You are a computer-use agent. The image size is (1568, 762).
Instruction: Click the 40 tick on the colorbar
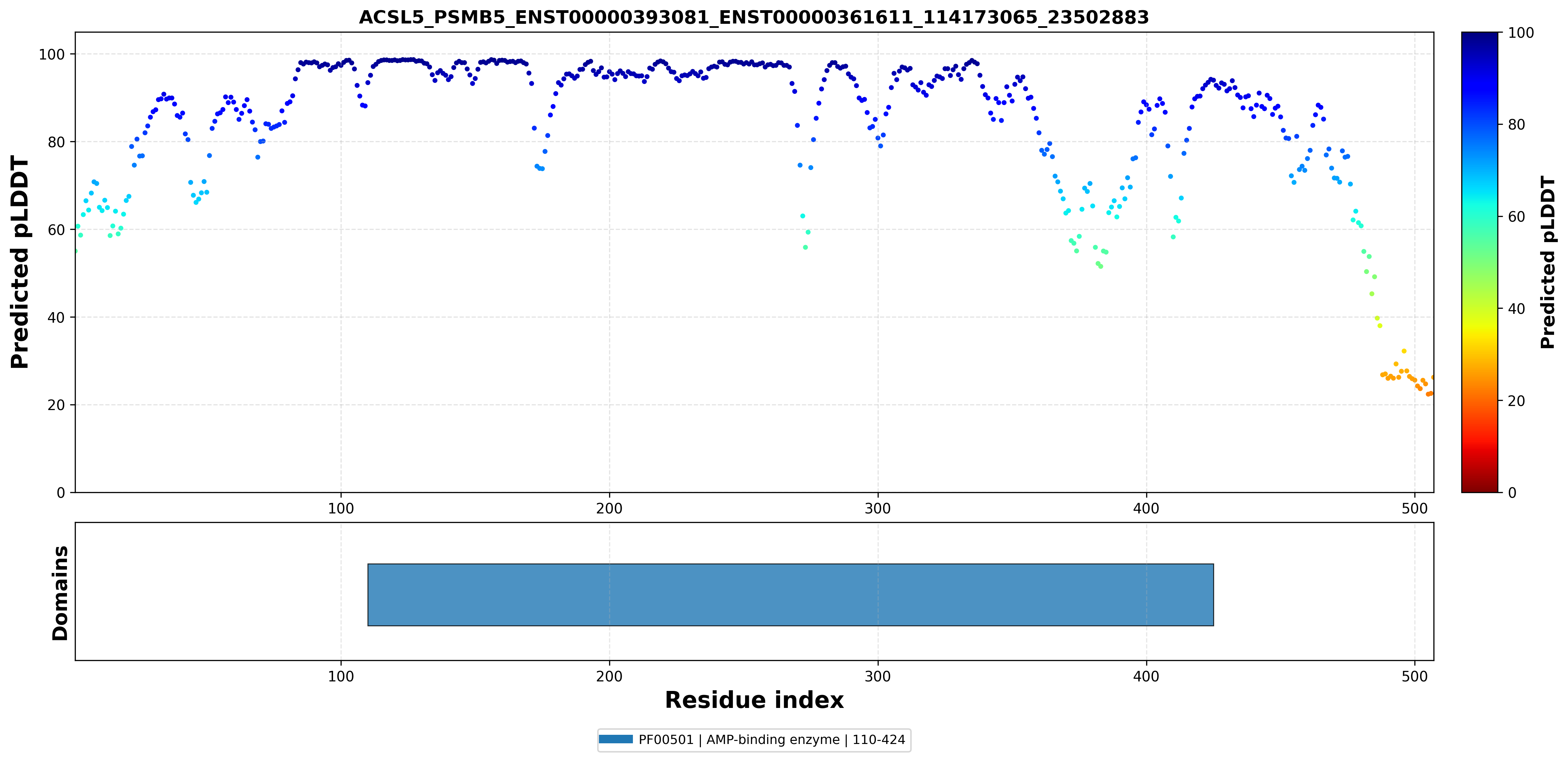[1516, 308]
